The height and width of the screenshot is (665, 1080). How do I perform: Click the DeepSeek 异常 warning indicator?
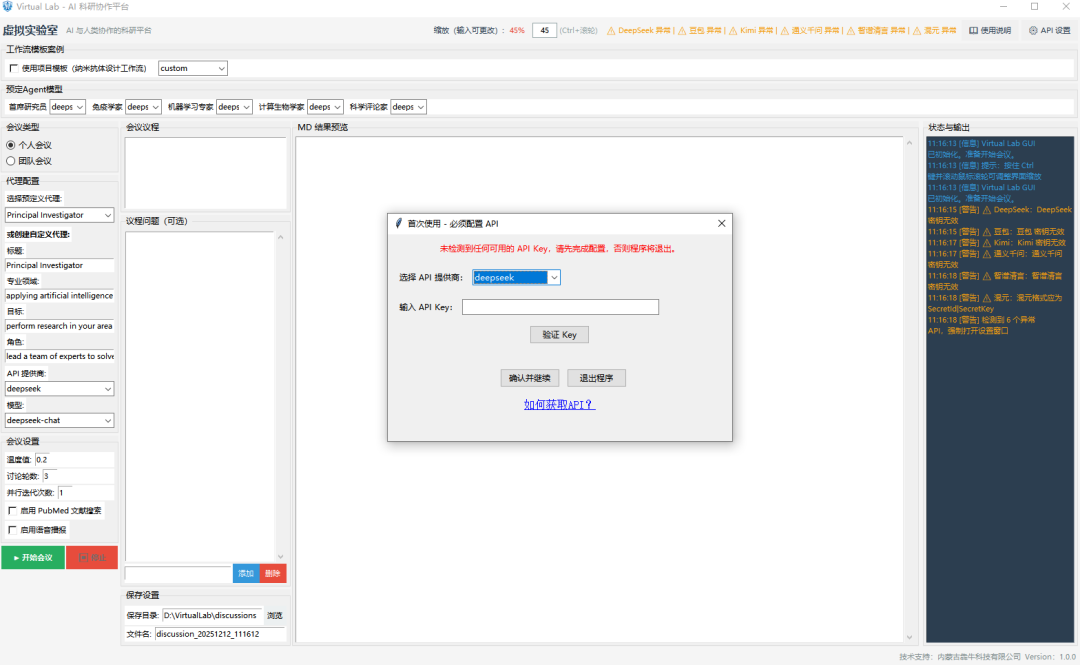pyautogui.click(x=638, y=30)
